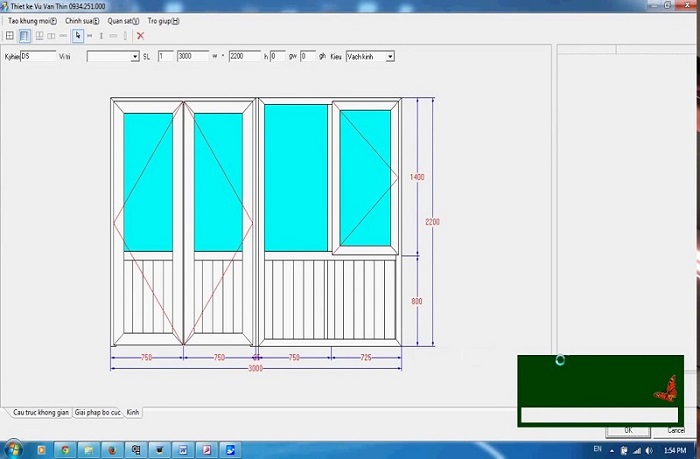Select the arrow pointer tool
This screenshot has height=459, width=700.
[x=78, y=36]
